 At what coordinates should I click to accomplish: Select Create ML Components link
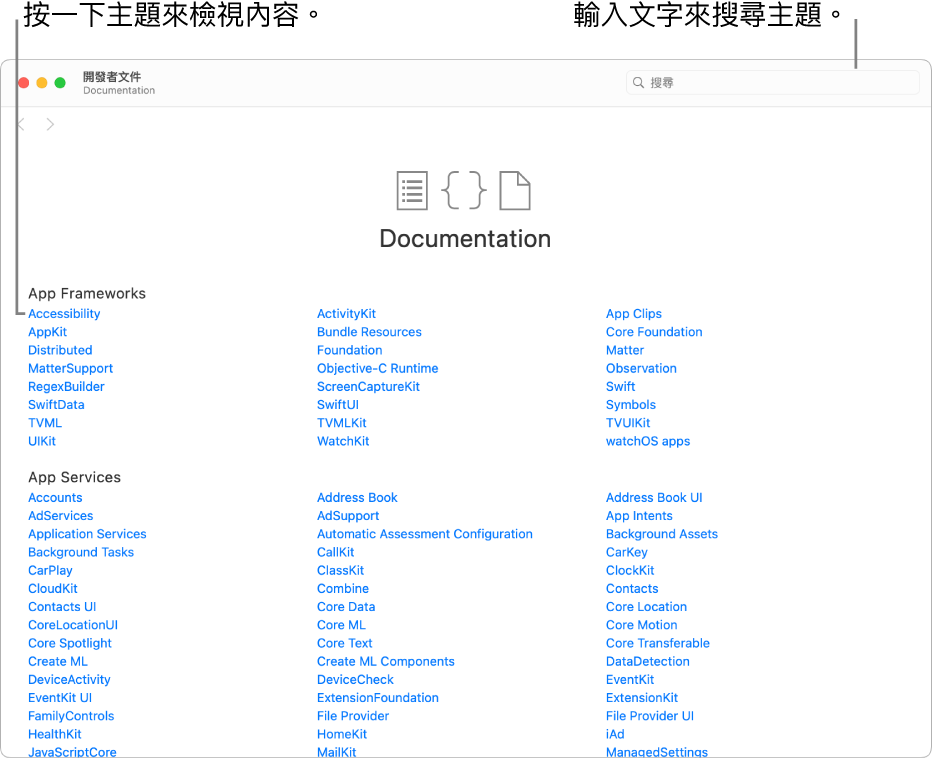385,662
